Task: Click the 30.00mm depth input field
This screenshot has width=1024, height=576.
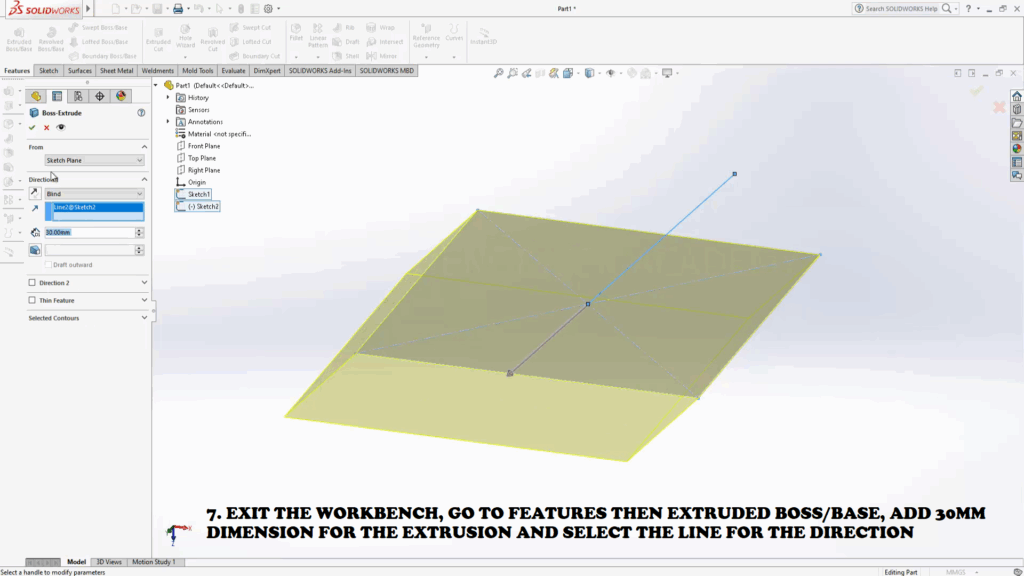Action: [88, 232]
